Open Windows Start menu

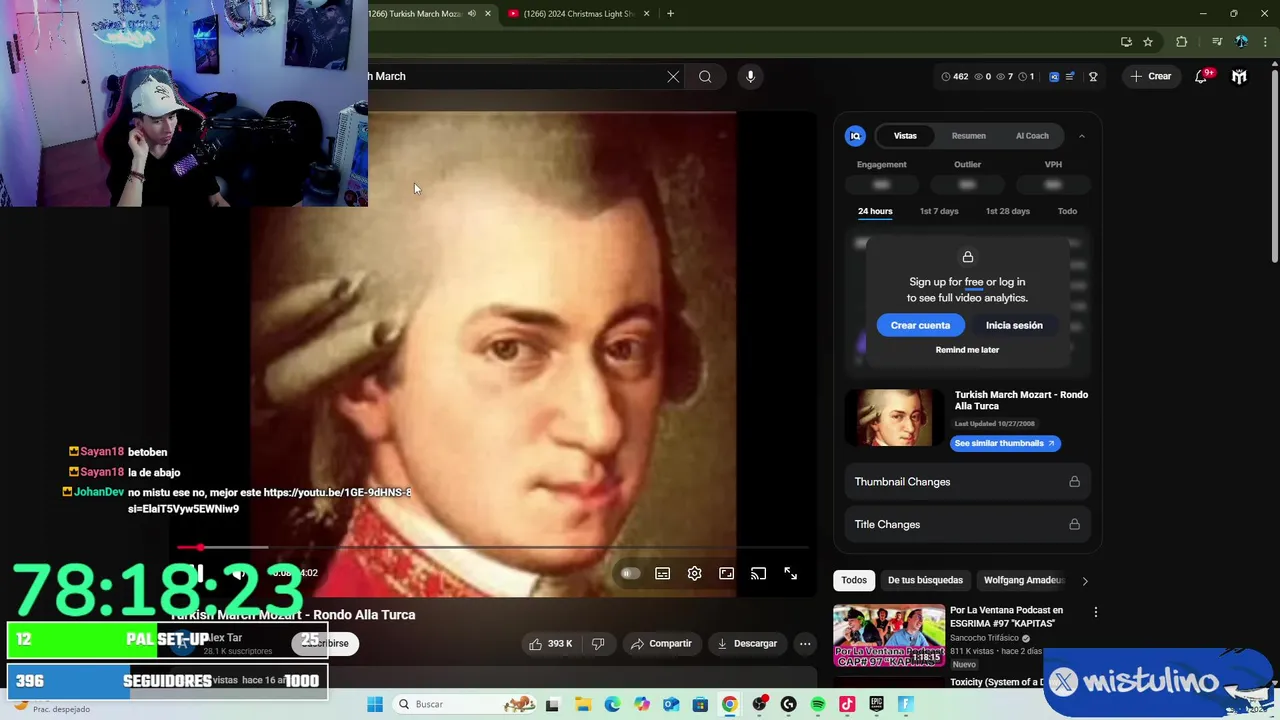375,704
